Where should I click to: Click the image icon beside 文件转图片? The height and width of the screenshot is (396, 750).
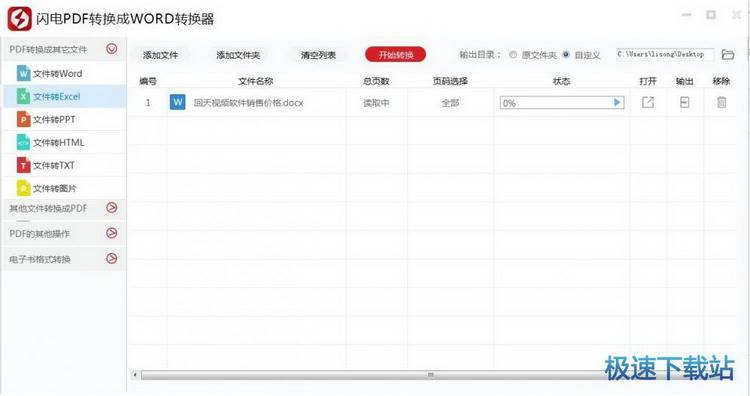click(23, 188)
